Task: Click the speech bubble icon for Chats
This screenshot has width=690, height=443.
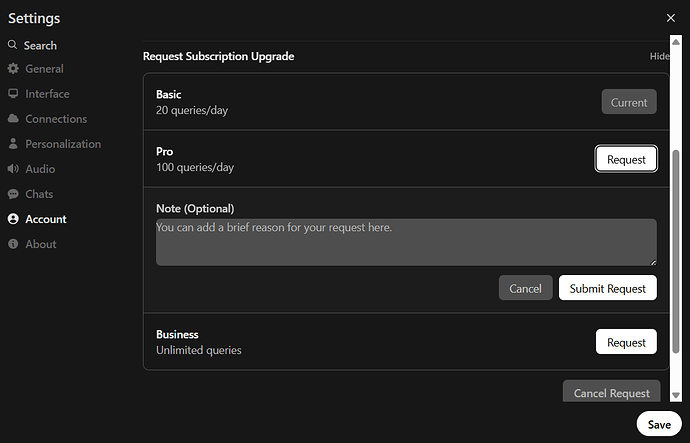Action: coord(13,194)
